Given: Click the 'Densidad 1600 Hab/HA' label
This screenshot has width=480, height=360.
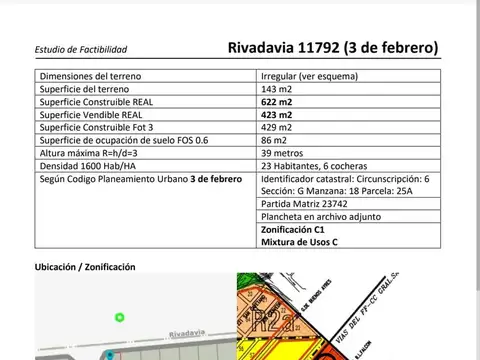Looking at the screenshot, I should coord(88,166).
